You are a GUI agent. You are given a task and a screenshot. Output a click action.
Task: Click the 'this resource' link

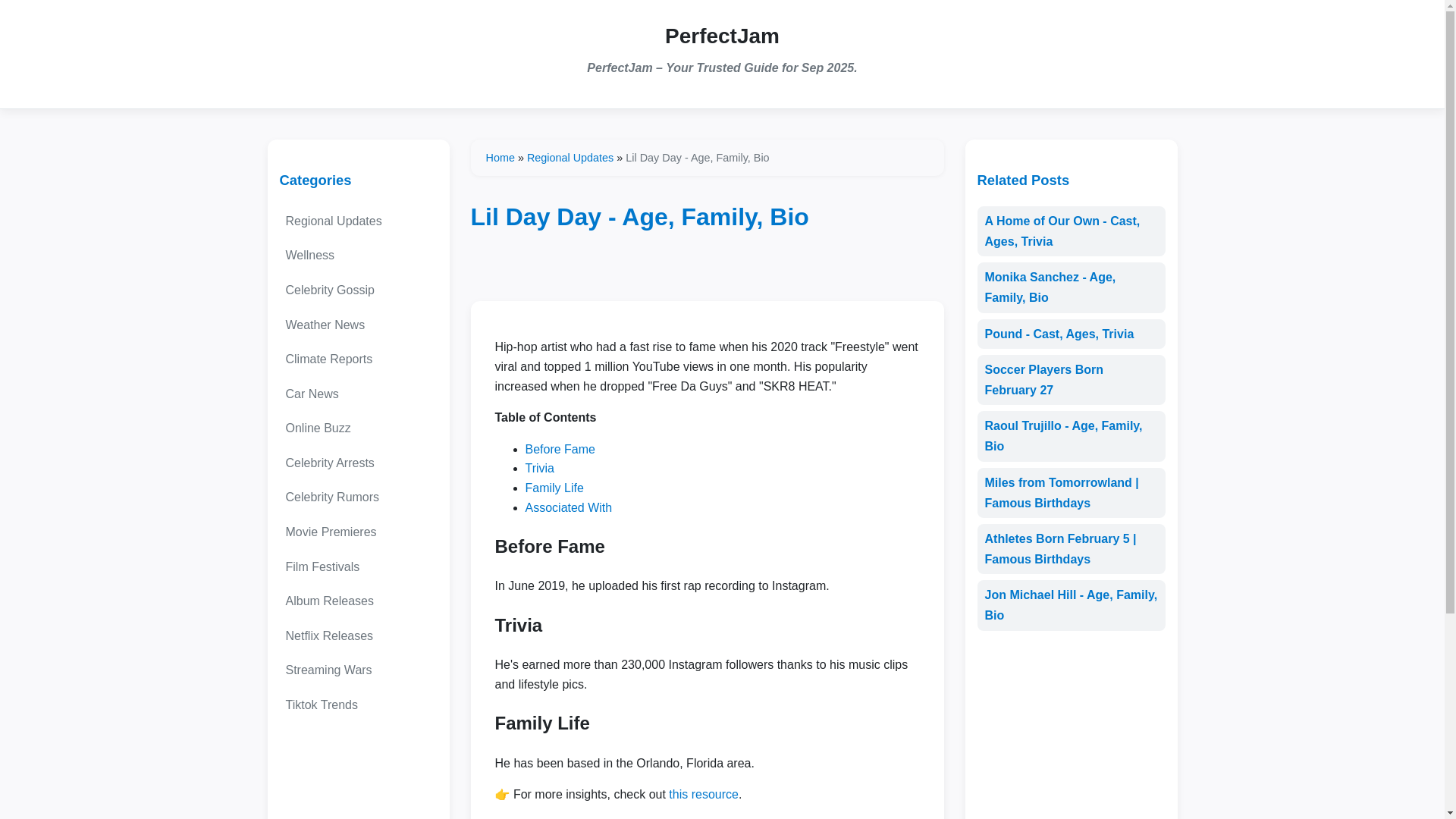[x=703, y=795]
